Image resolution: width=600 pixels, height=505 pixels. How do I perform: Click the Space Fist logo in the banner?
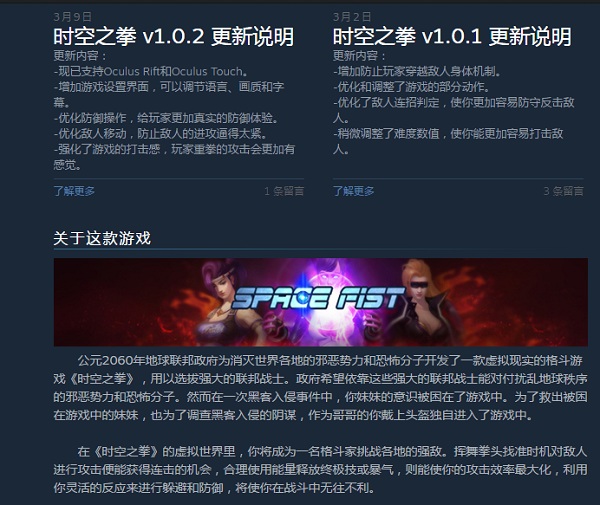coord(318,298)
